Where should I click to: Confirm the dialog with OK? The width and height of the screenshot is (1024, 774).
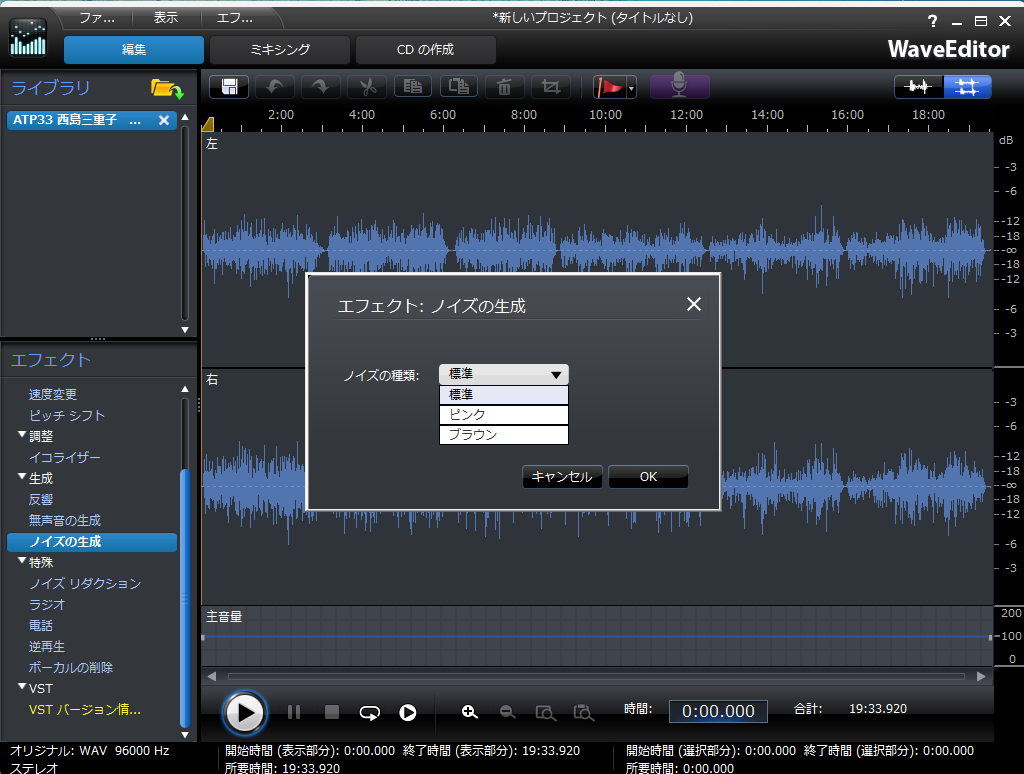pos(648,477)
